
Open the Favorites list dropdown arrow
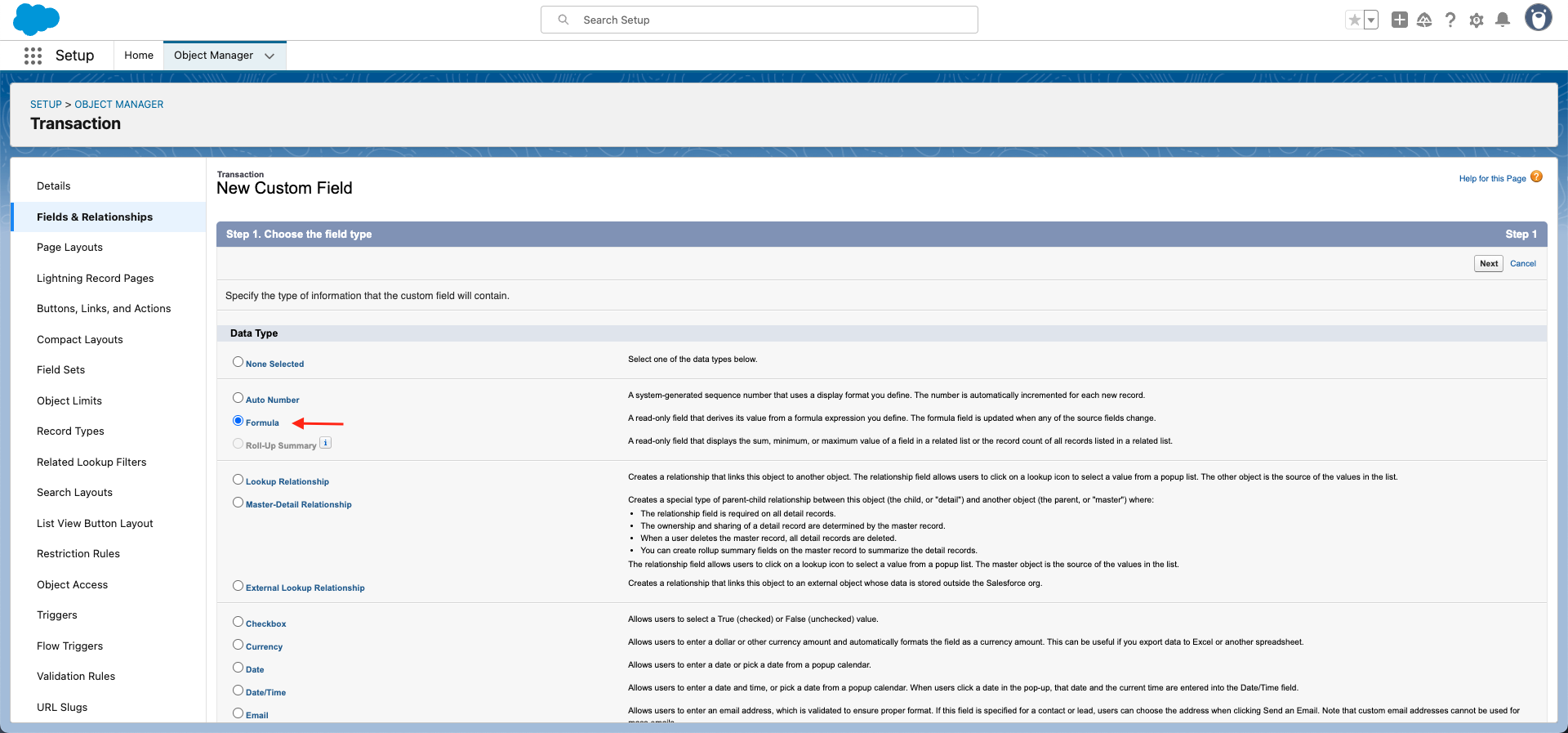1371,20
